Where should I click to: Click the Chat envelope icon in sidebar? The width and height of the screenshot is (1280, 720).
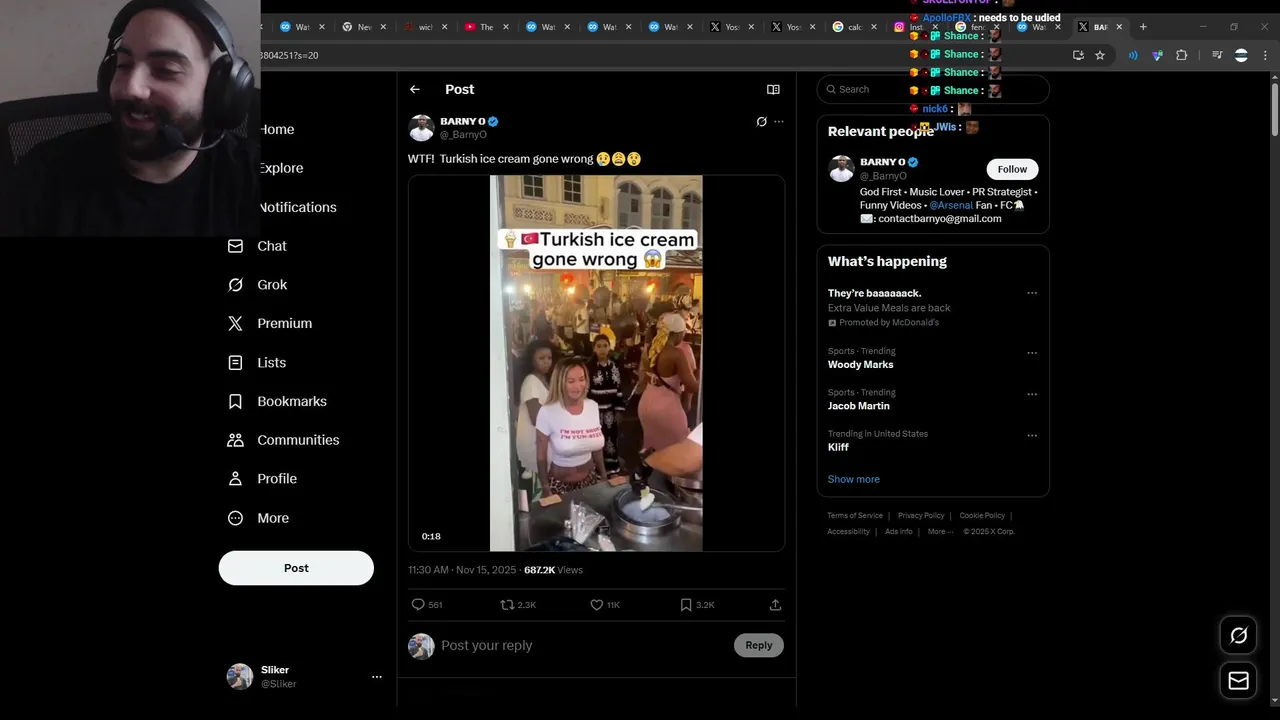(235, 246)
